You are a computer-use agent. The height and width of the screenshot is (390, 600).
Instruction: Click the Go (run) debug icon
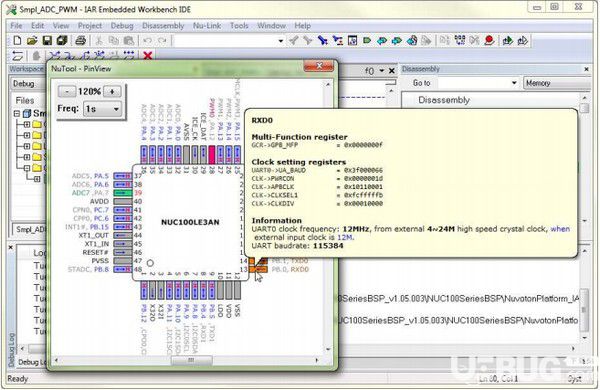pyautogui.click(x=129, y=56)
